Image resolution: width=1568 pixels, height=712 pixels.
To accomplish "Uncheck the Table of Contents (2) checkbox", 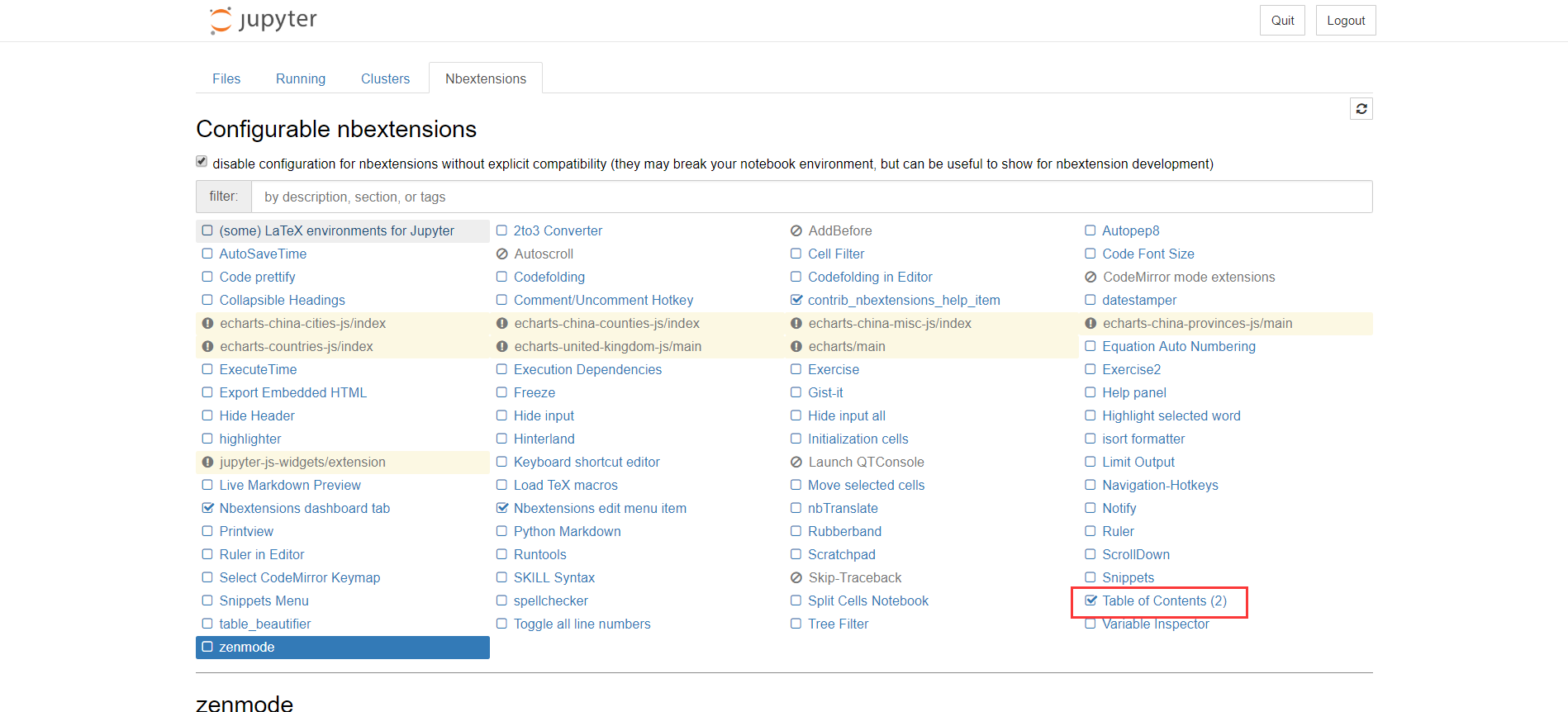I will (x=1090, y=601).
